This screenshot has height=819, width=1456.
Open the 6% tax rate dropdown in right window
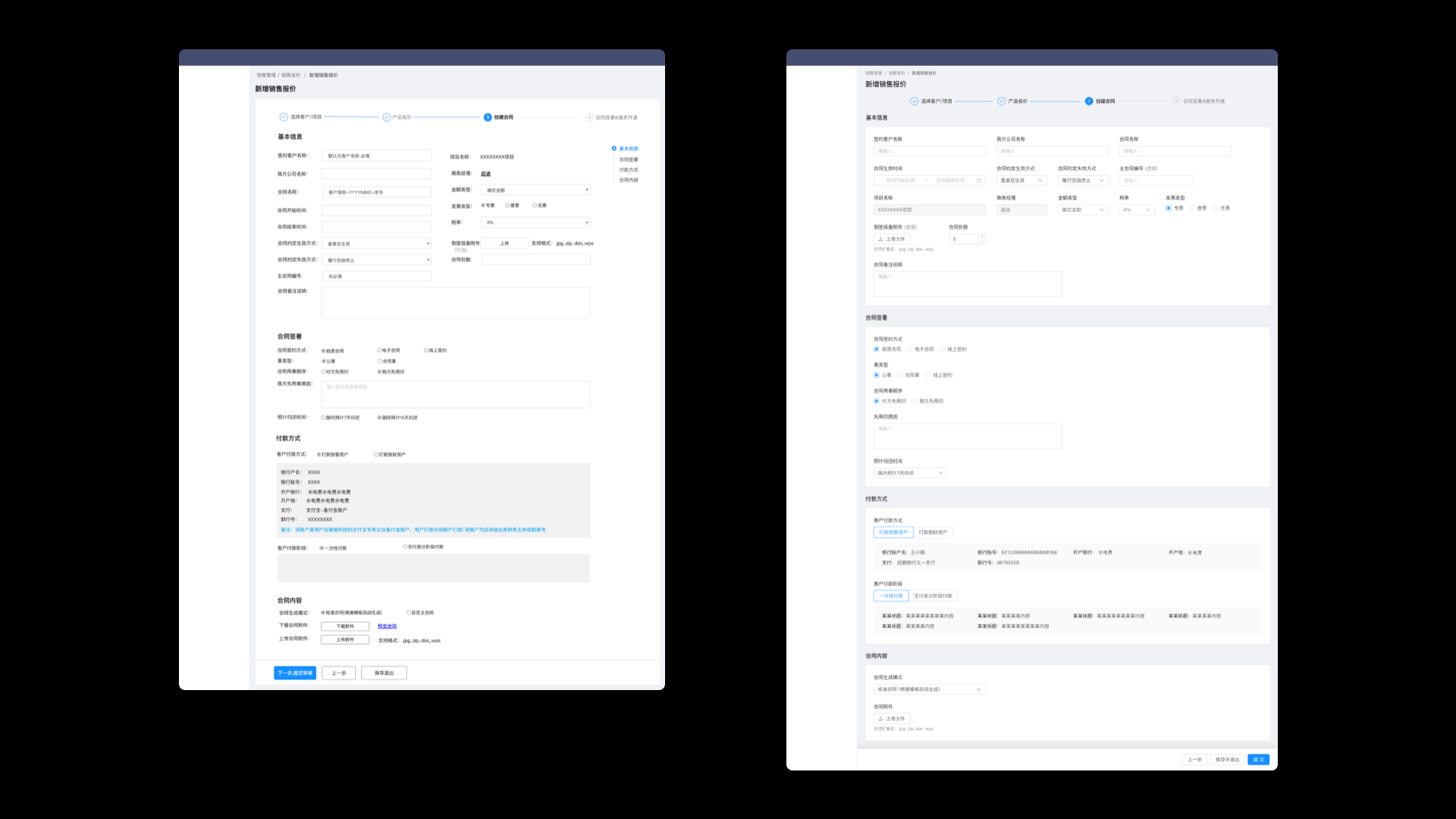[x=1137, y=210]
